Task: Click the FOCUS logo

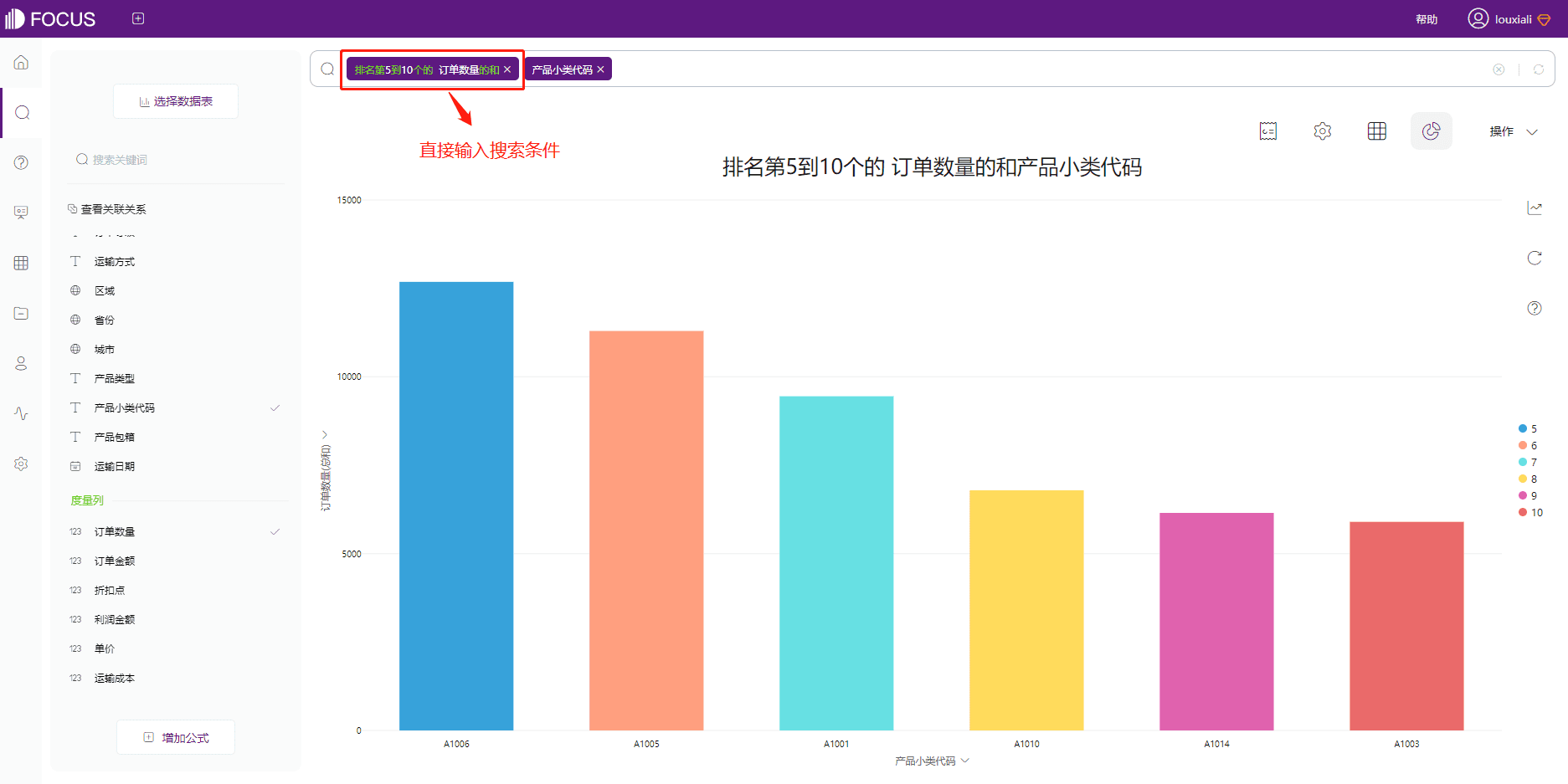Action: pos(50,18)
